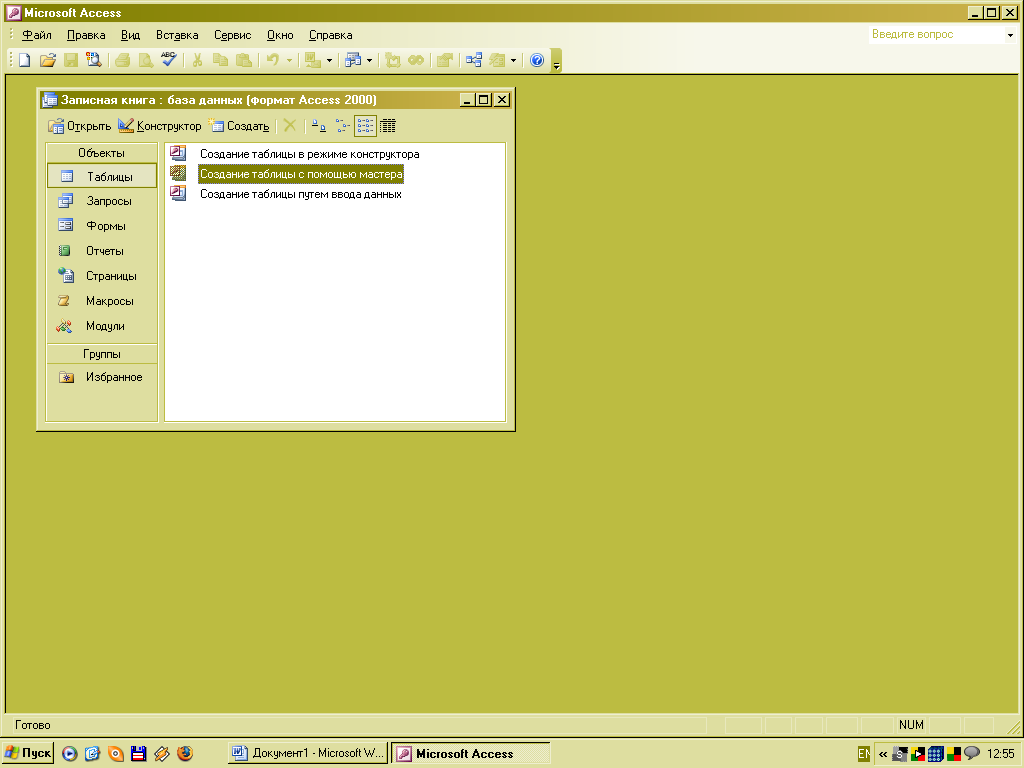Open the Правка menu
The width and height of the screenshot is (1024, 768).
(x=86, y=35)
